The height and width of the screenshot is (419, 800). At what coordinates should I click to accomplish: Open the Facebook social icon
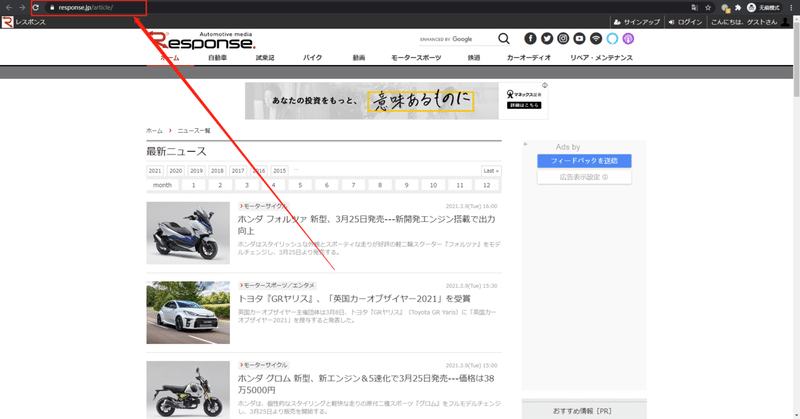531,38
